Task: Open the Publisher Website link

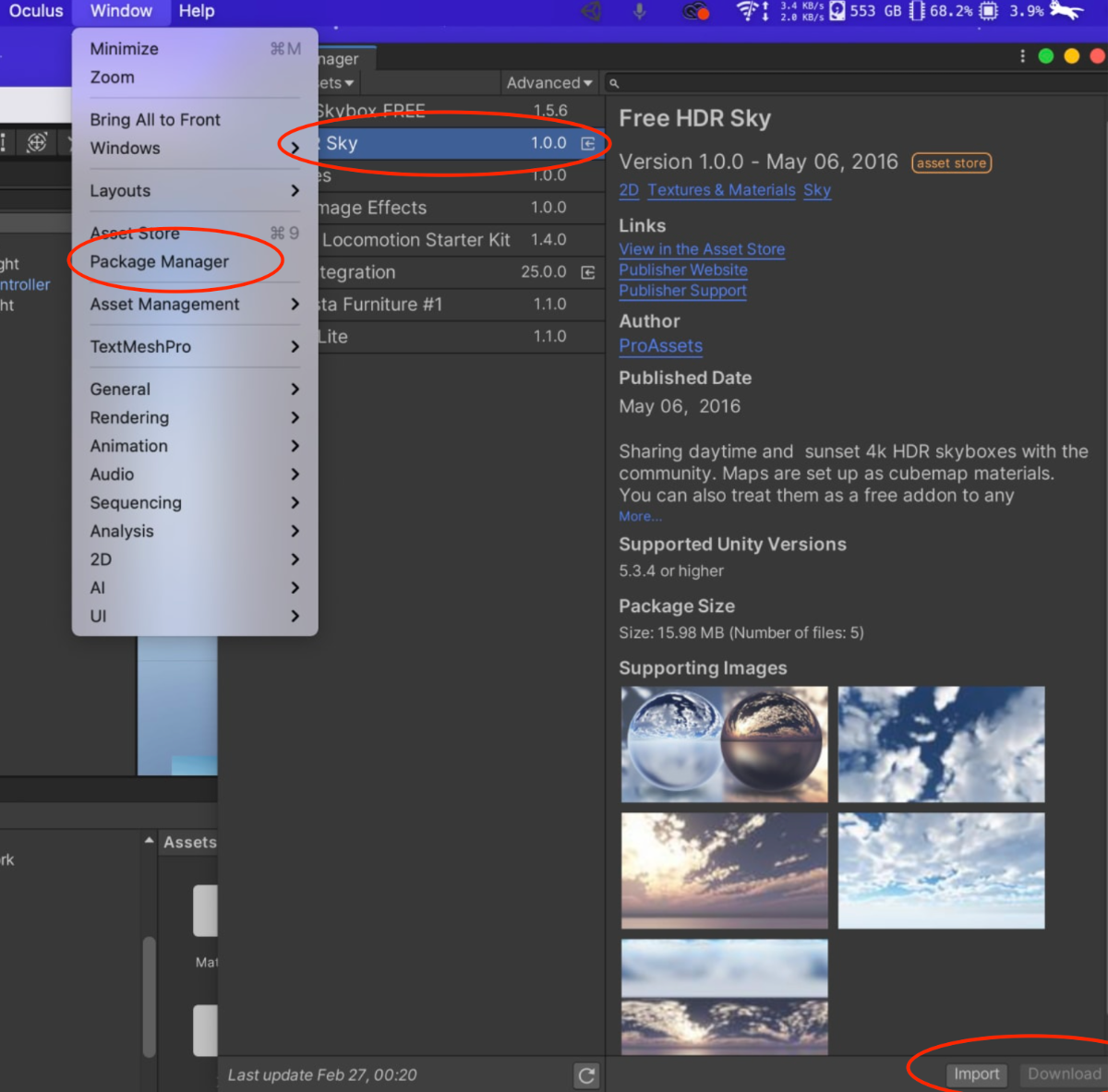Action: click(x=683, y=270)
